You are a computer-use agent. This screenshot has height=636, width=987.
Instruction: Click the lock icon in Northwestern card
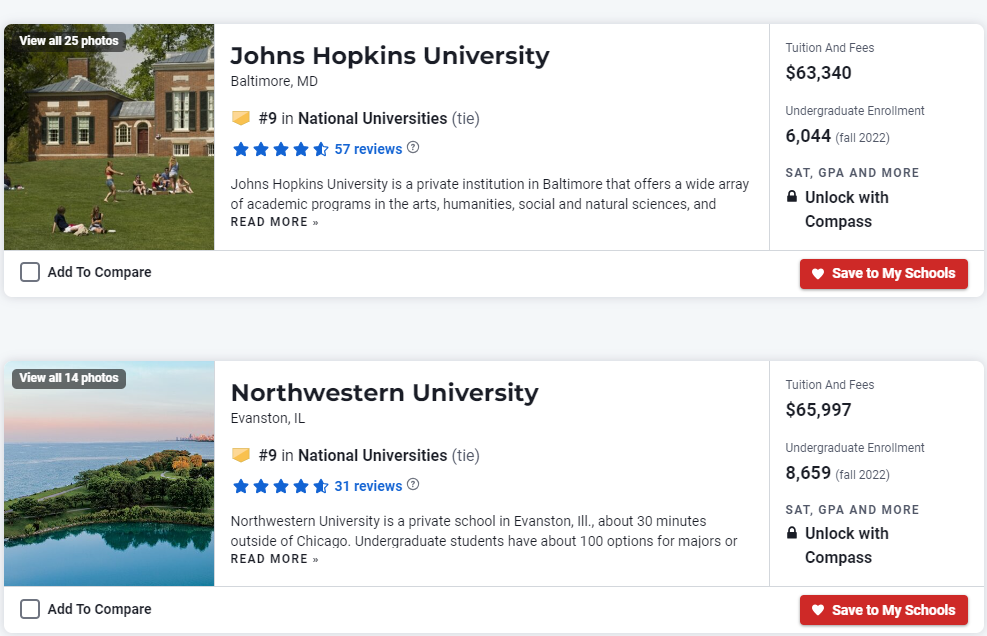(792, 533)
